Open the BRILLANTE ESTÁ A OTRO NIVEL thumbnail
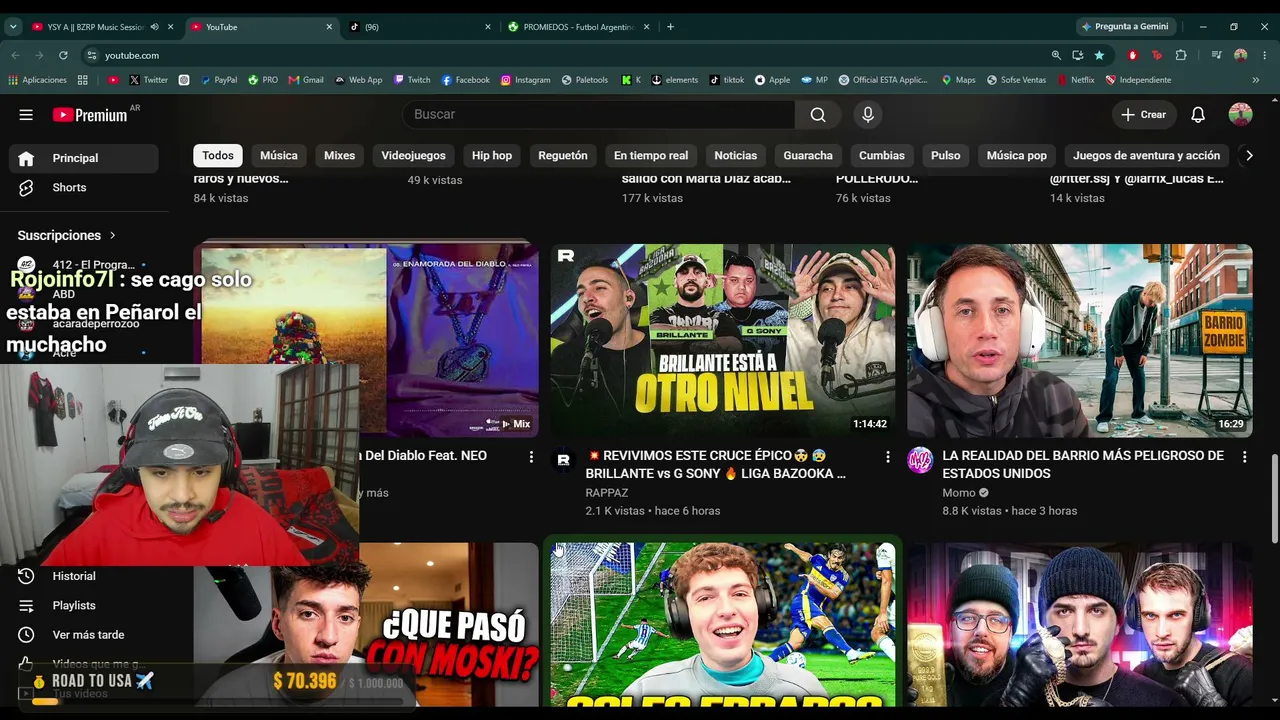 723,341
